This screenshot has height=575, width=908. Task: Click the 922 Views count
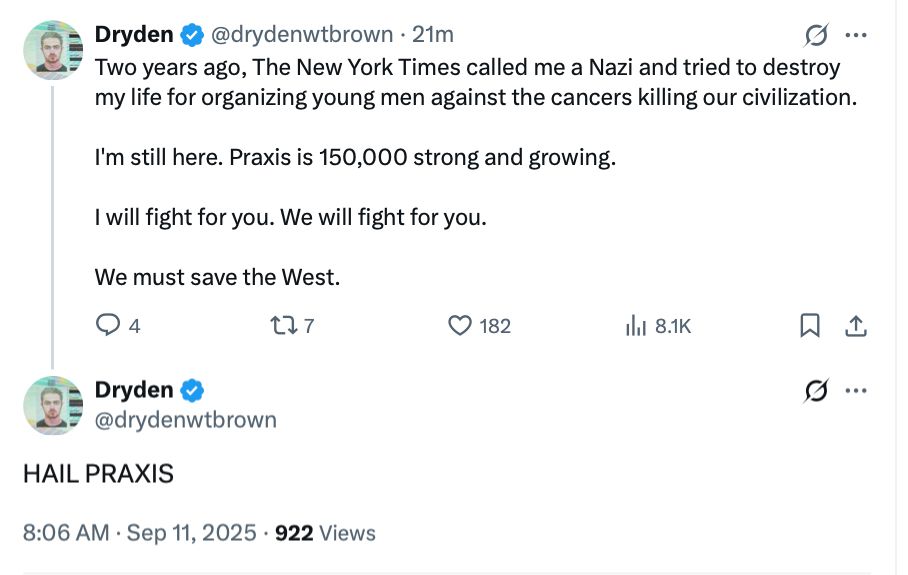(x=325, y=533)
